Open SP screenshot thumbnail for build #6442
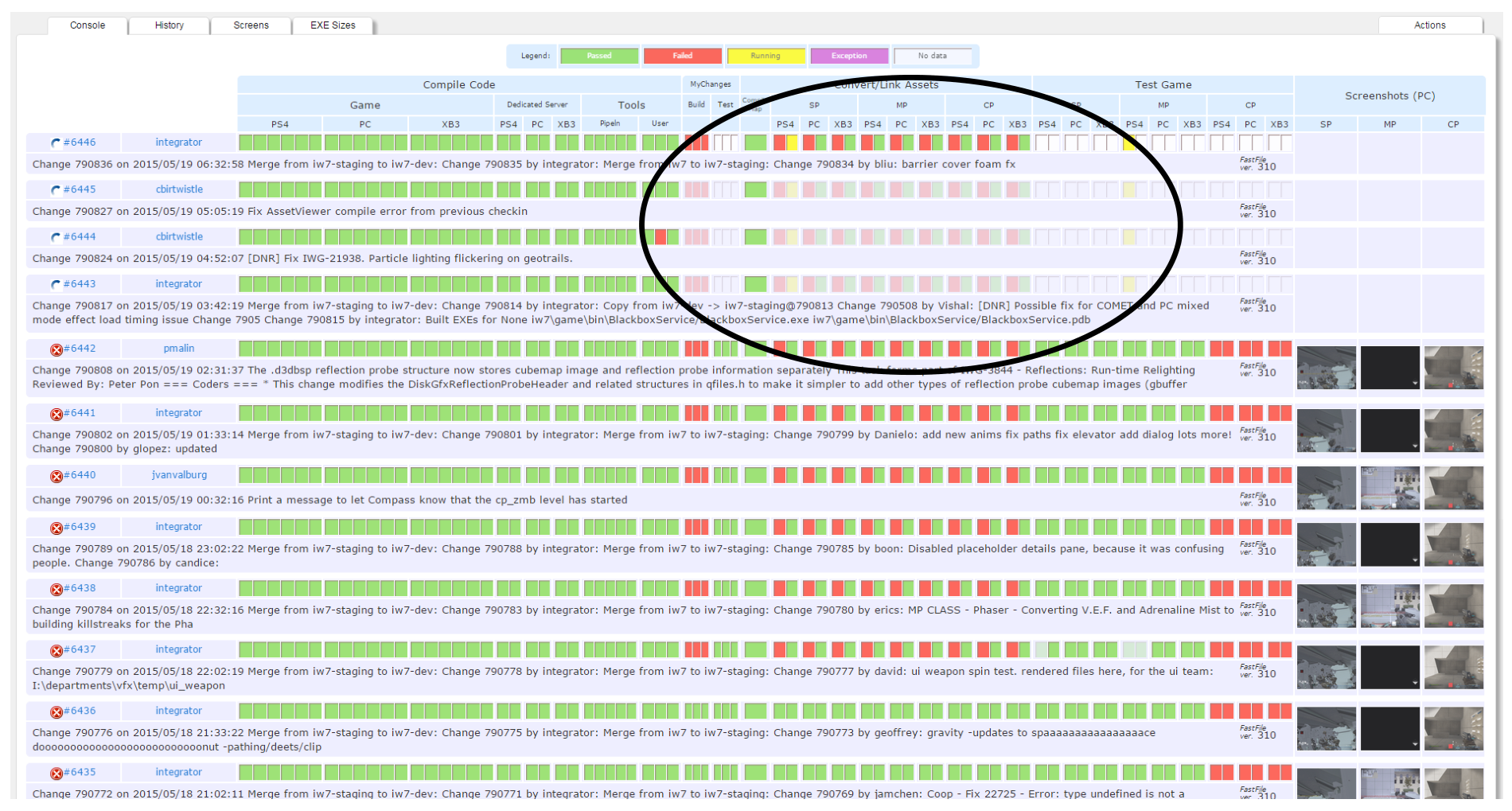 [1327, 367]
